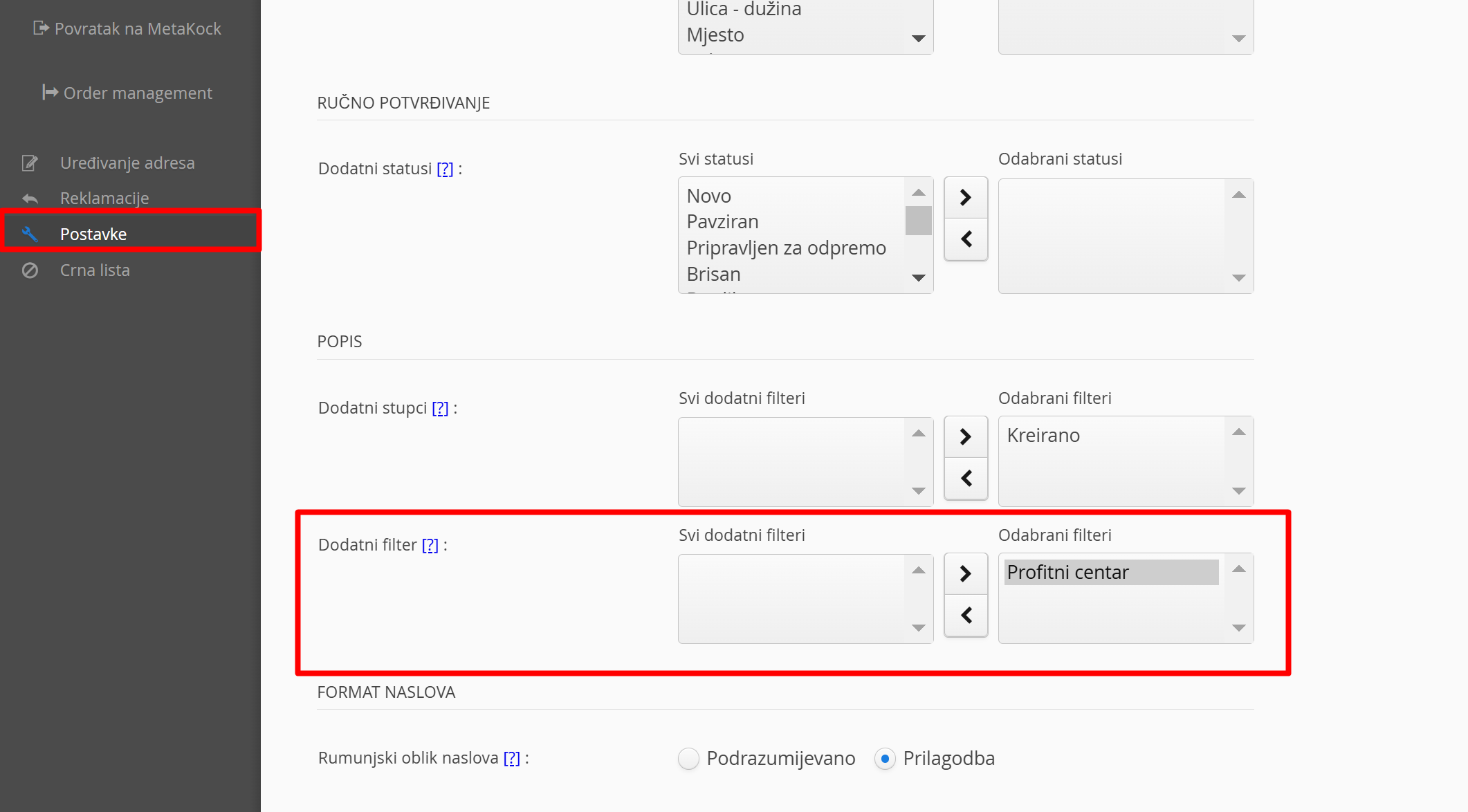This screenshot has height=812, width=1468.
Task: Select the Podrazumijevano radio option
Action: [688, 759]
